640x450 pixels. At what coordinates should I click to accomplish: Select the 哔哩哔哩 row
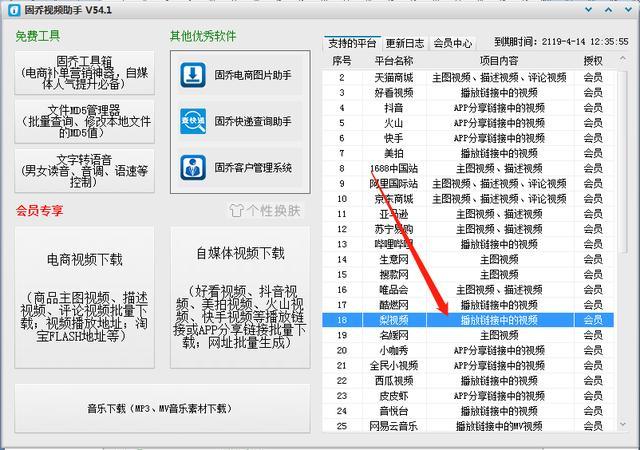coord(468,244)
